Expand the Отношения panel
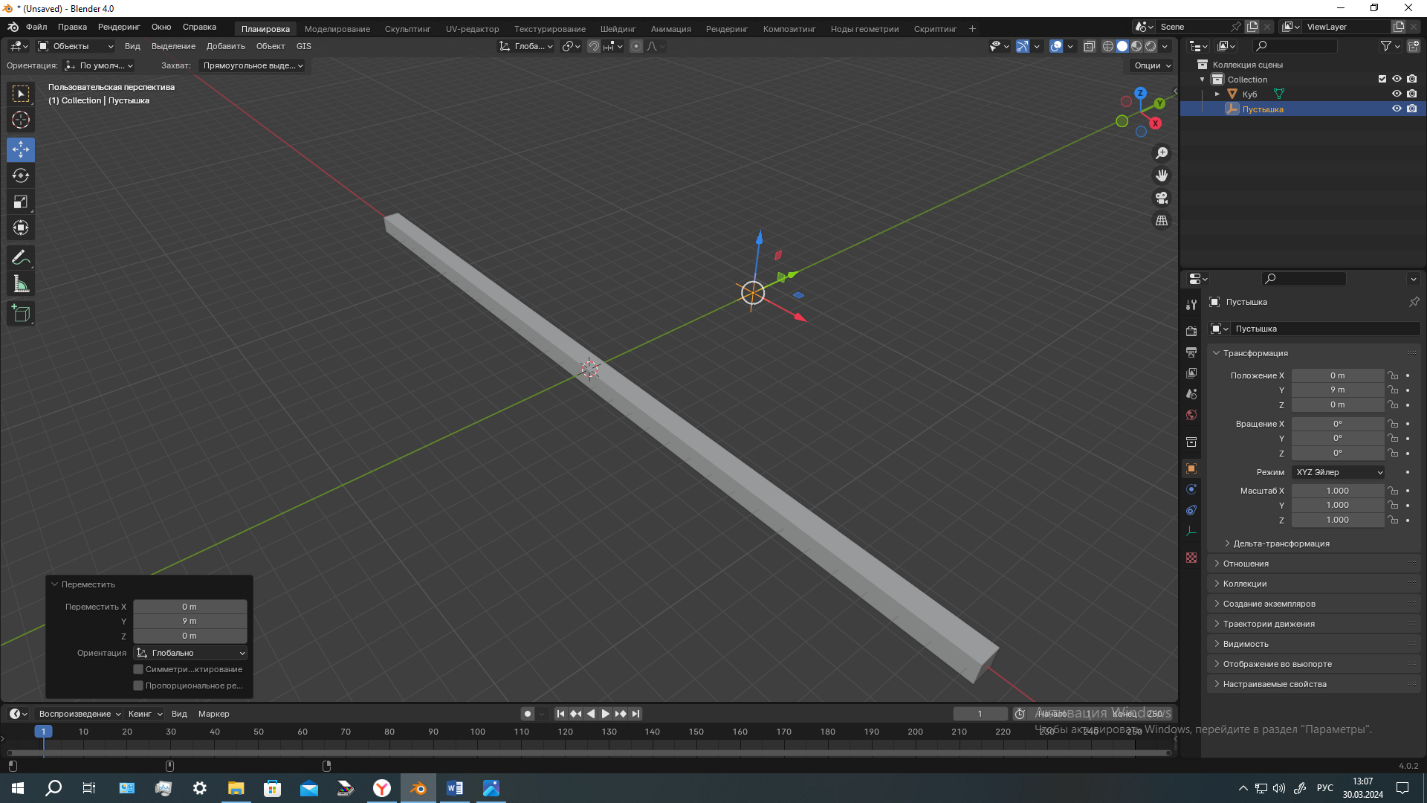The height and width of the screenshot is (803, 1427). [x=1245, y=564]
